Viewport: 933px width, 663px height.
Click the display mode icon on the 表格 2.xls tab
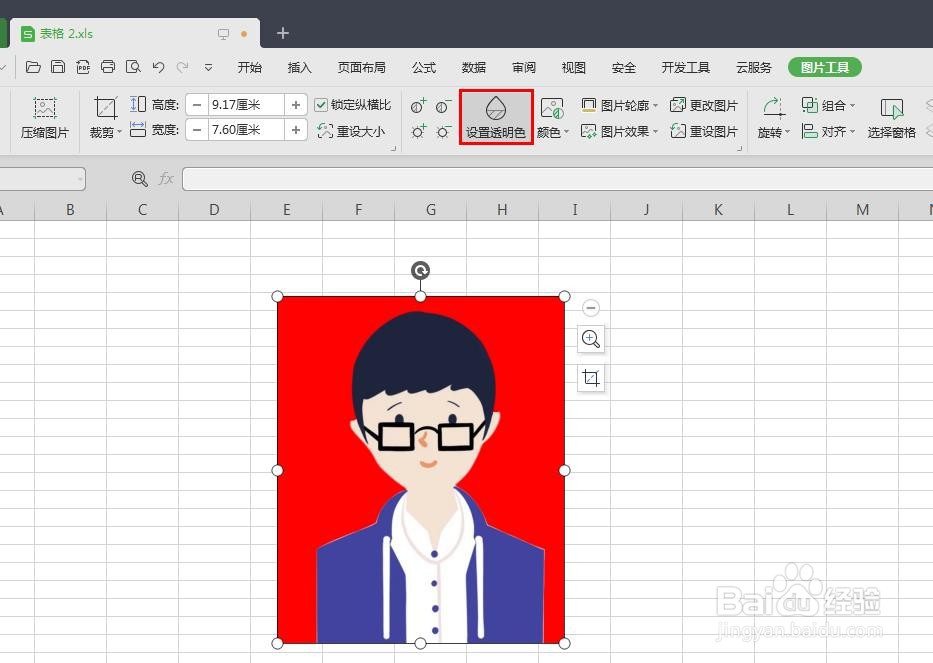tap(223, 34)
